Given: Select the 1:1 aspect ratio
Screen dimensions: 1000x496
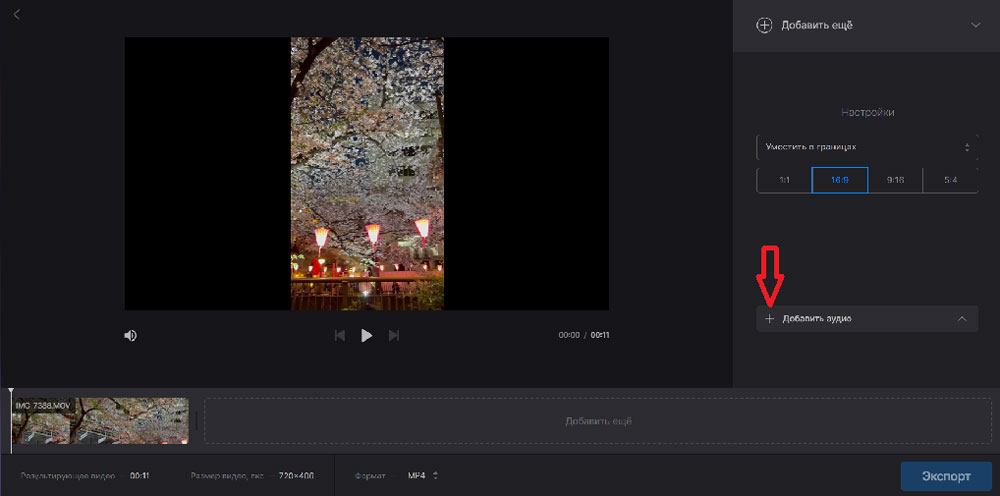Looking at the screenshot, I should 784,180.
